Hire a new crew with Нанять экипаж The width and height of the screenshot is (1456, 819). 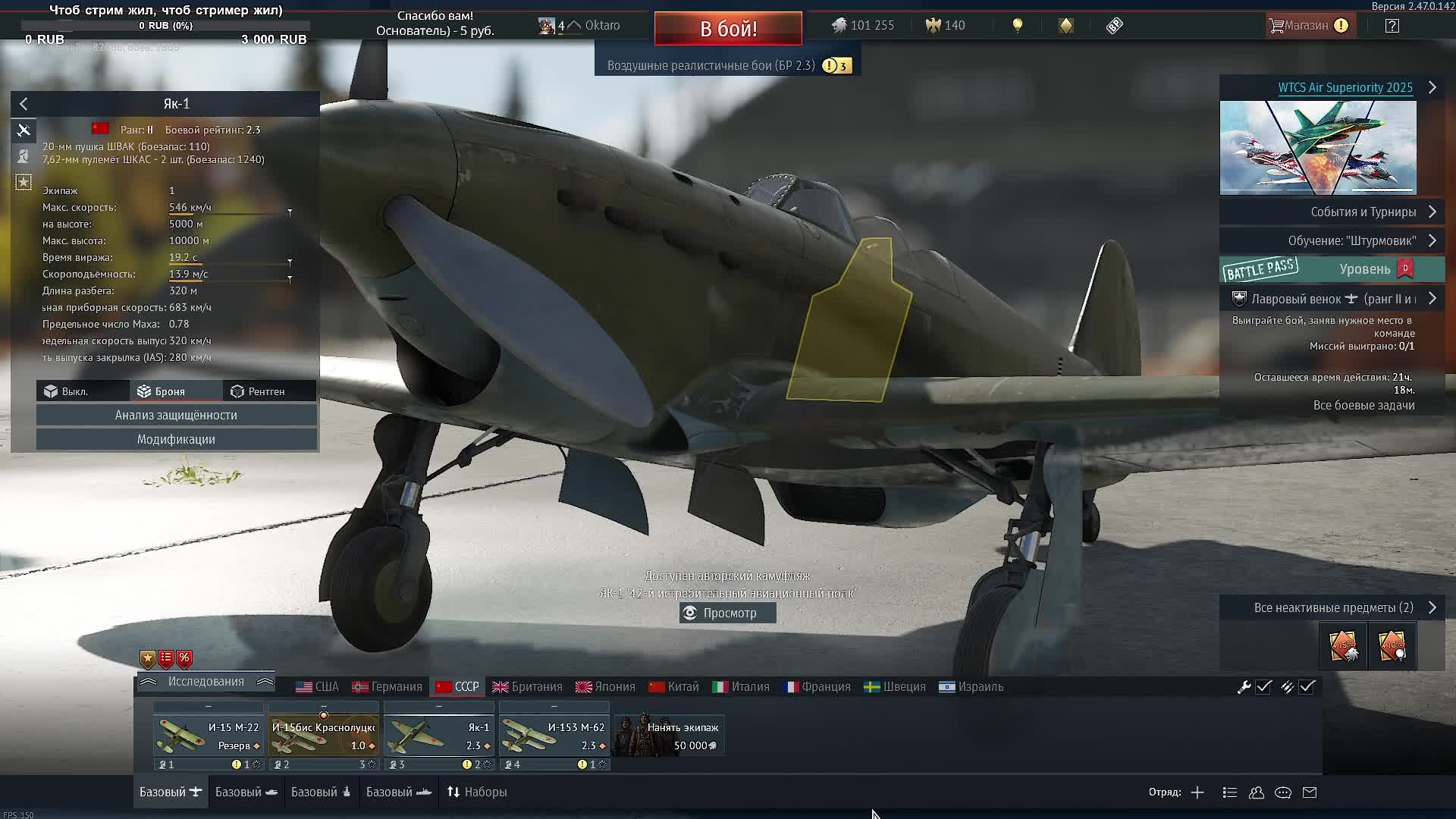(669, 736)
